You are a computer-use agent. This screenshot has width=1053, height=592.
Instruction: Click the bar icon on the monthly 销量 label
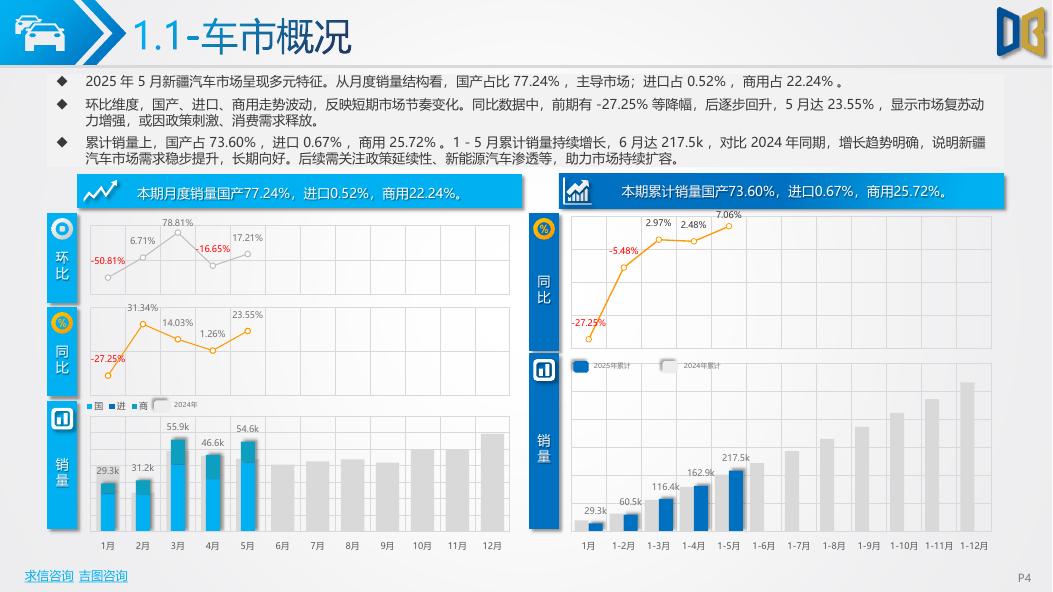pos(62,419)
